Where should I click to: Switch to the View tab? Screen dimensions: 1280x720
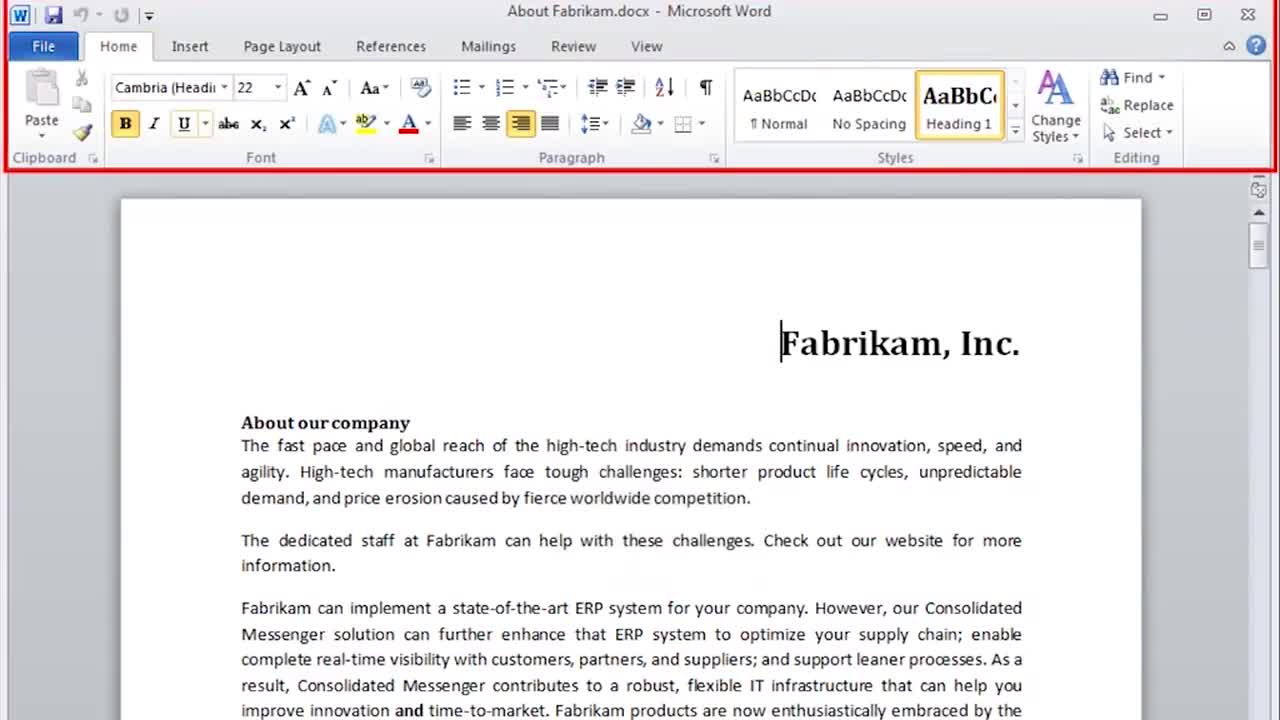[x=646, y=46]
